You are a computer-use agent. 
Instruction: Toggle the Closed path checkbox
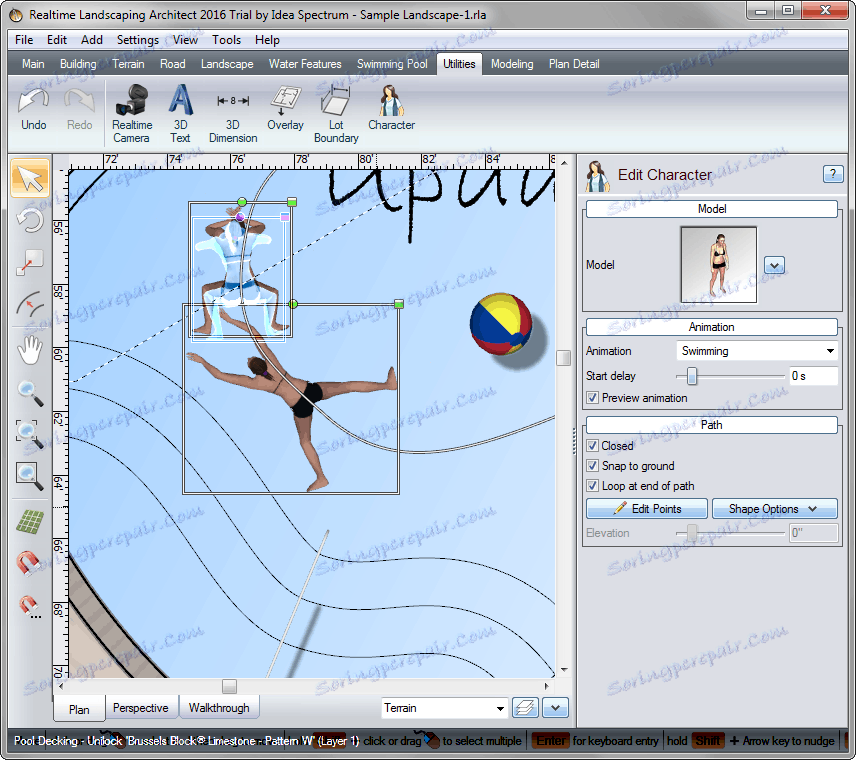[592, 446]
